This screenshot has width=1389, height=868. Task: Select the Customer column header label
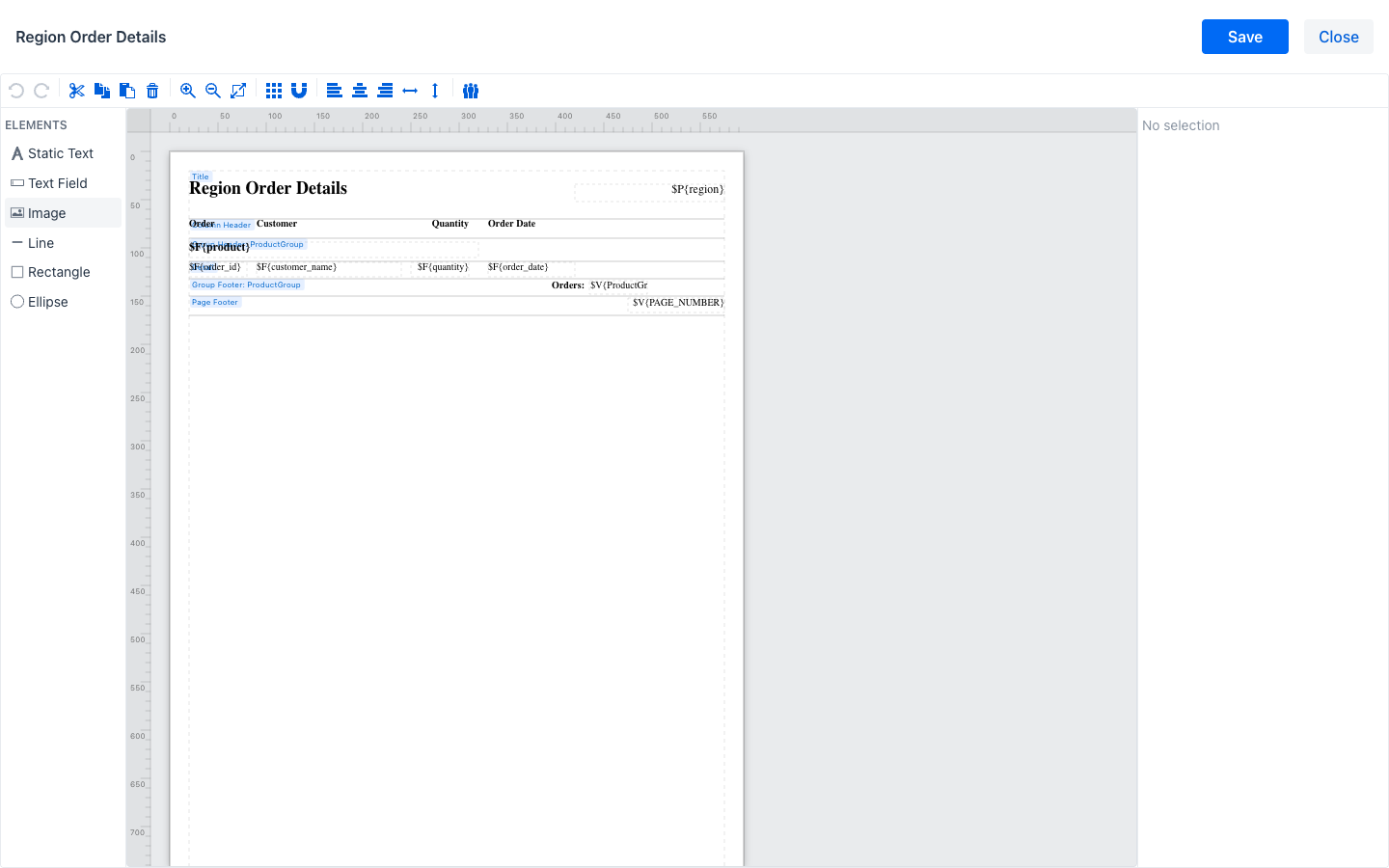click(277, 224)
